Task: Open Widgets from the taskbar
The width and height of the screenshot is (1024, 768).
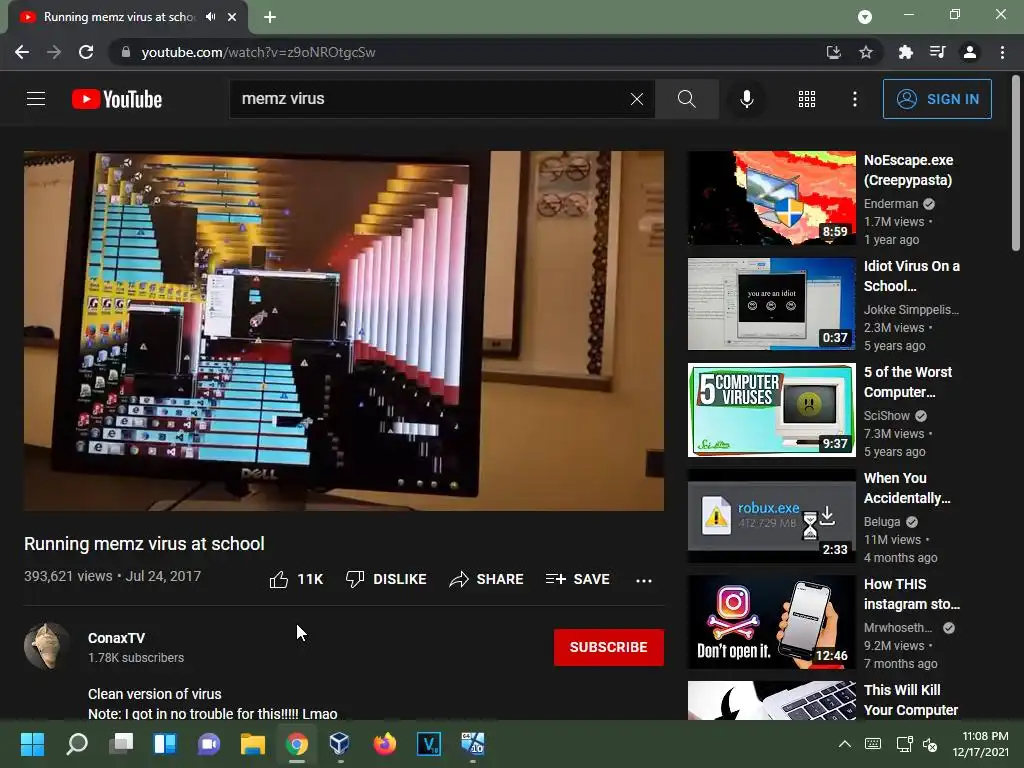Action: tap(165, 744)
